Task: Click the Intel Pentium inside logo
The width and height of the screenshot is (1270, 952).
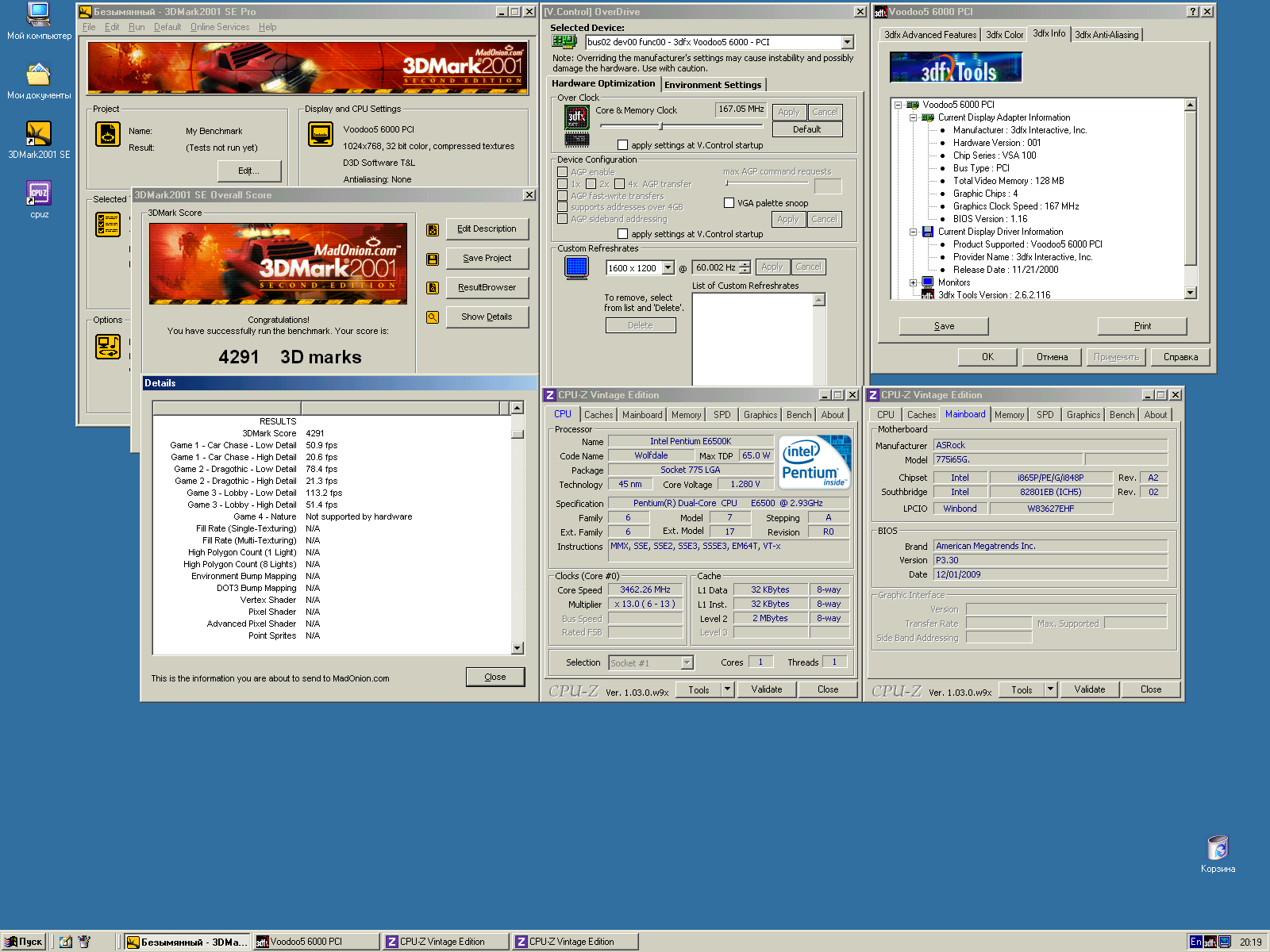Action: tap(814, 462)
